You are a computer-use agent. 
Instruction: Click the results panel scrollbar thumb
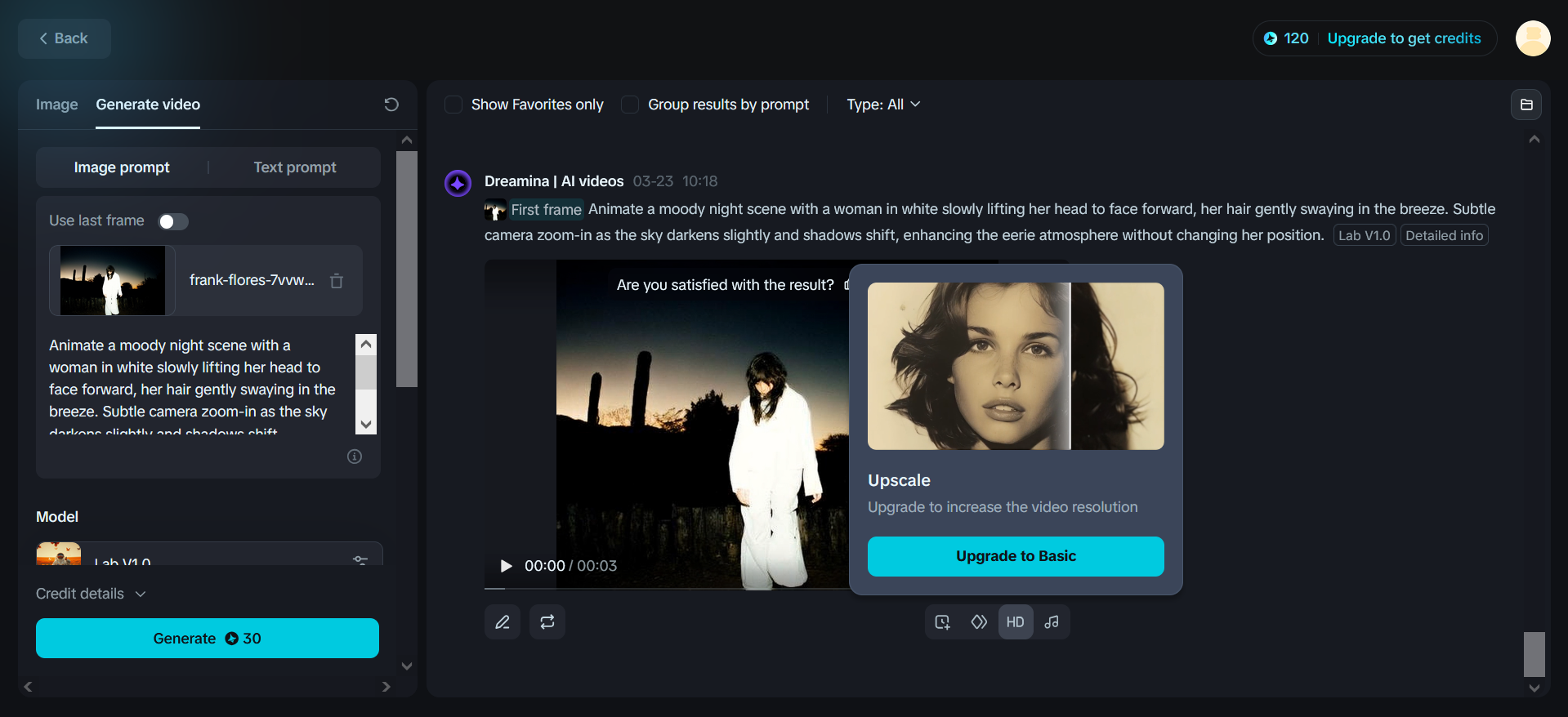1534,654
